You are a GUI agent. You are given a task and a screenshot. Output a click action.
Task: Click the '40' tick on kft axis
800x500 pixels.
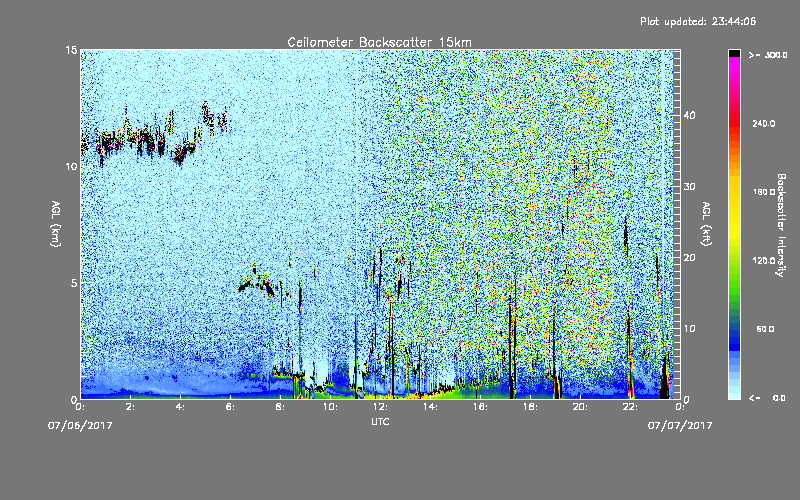[689, 115]
